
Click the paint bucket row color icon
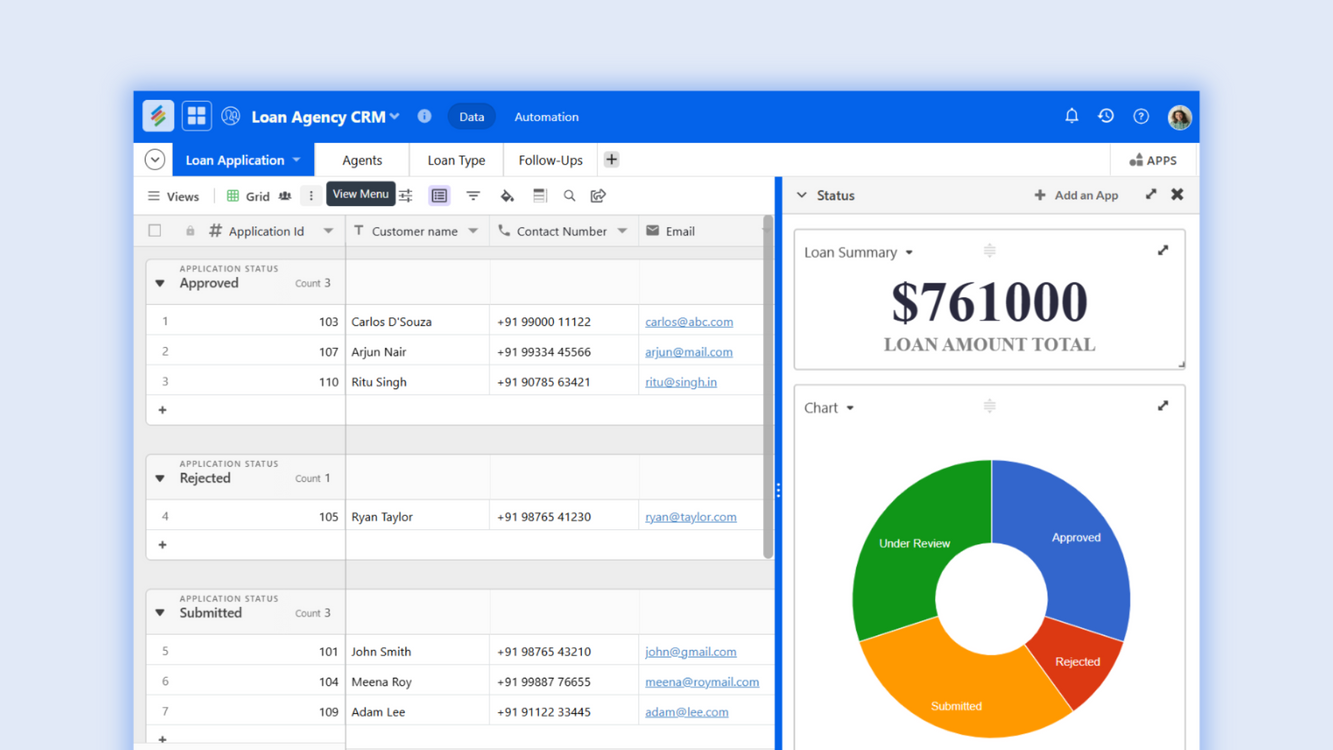point(507,196)
